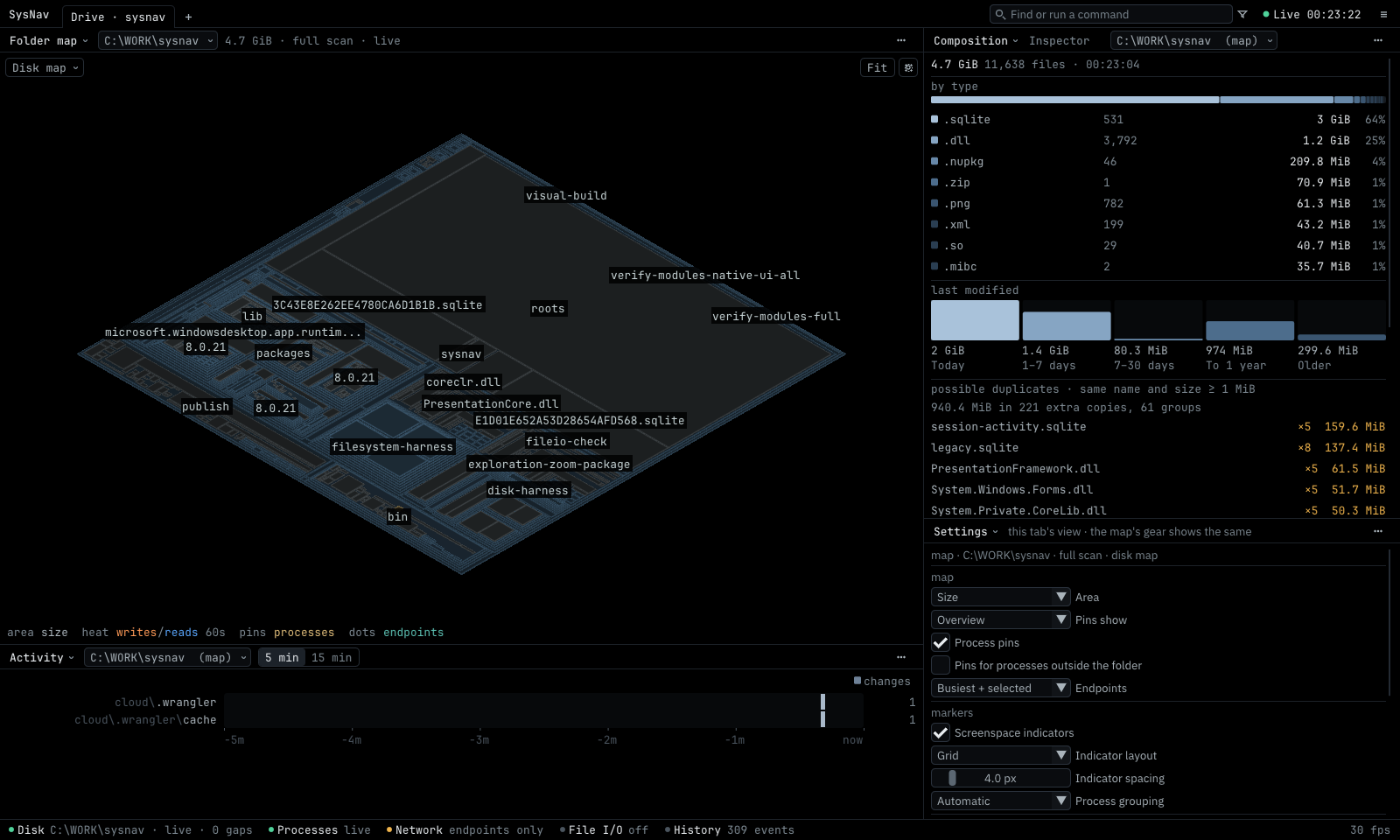Select 15 min activity range
Image resolution: width=1400 pixels, height=840 pixels.
click(332, 657)
